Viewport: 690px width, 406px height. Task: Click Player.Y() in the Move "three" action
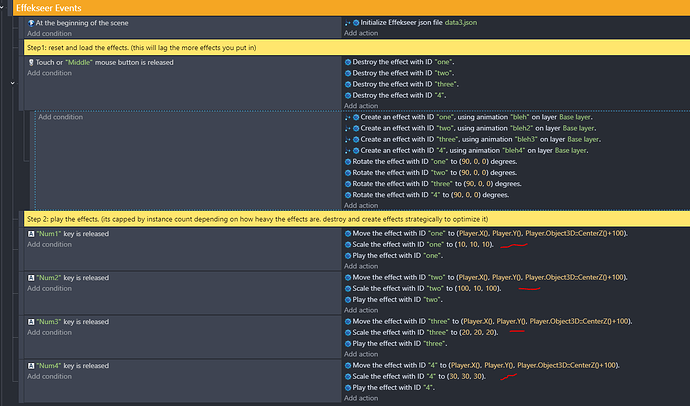click(511, 321)
